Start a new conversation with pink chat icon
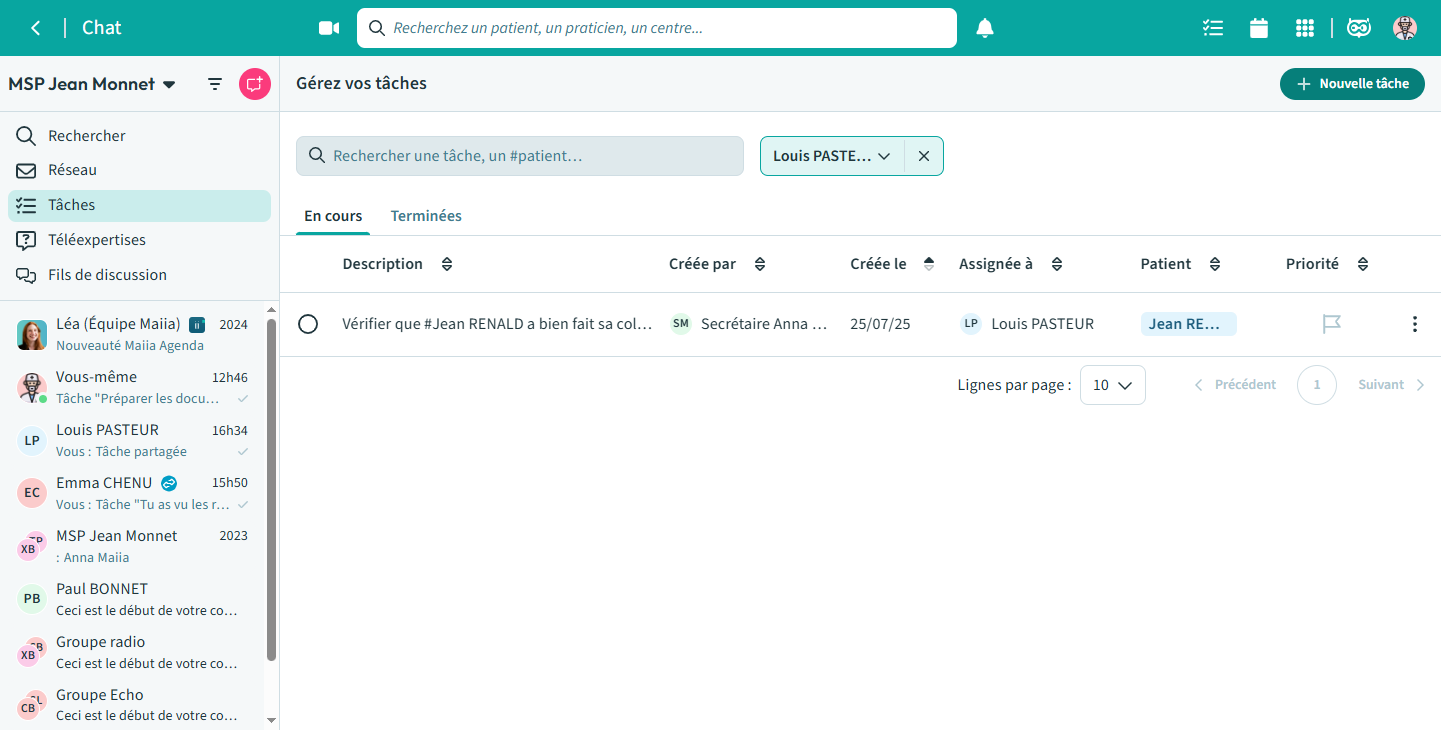The height and width of the screenshot is (730, 1441). point(255,84)
